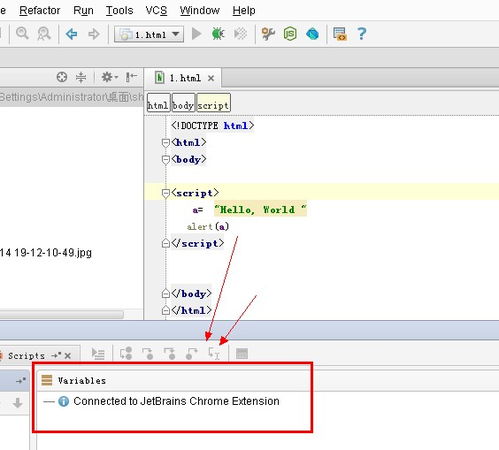Viewport: 499px width, 450px height.
Task: Open project panel gear settings dropdown
Action: [109, 77]
